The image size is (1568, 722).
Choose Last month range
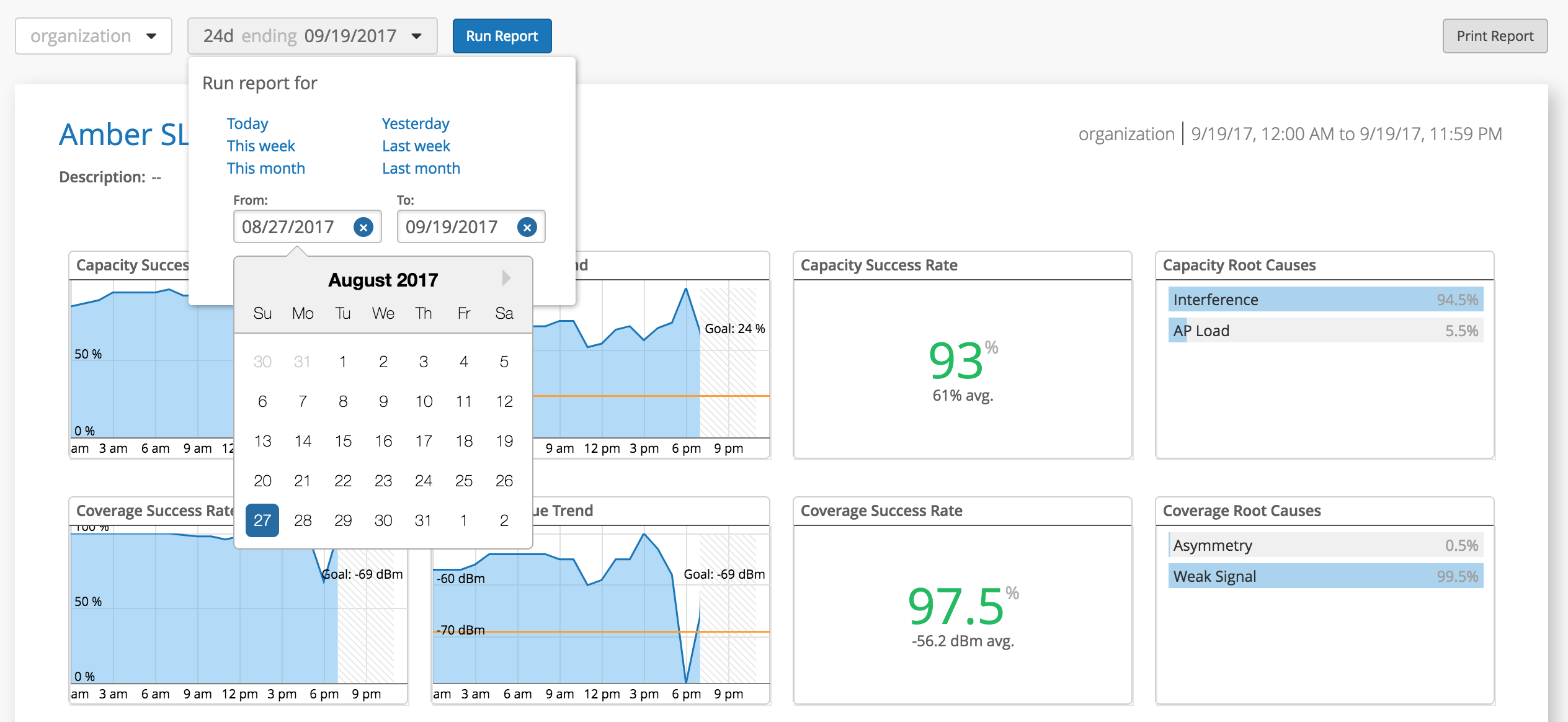point(421,168)
